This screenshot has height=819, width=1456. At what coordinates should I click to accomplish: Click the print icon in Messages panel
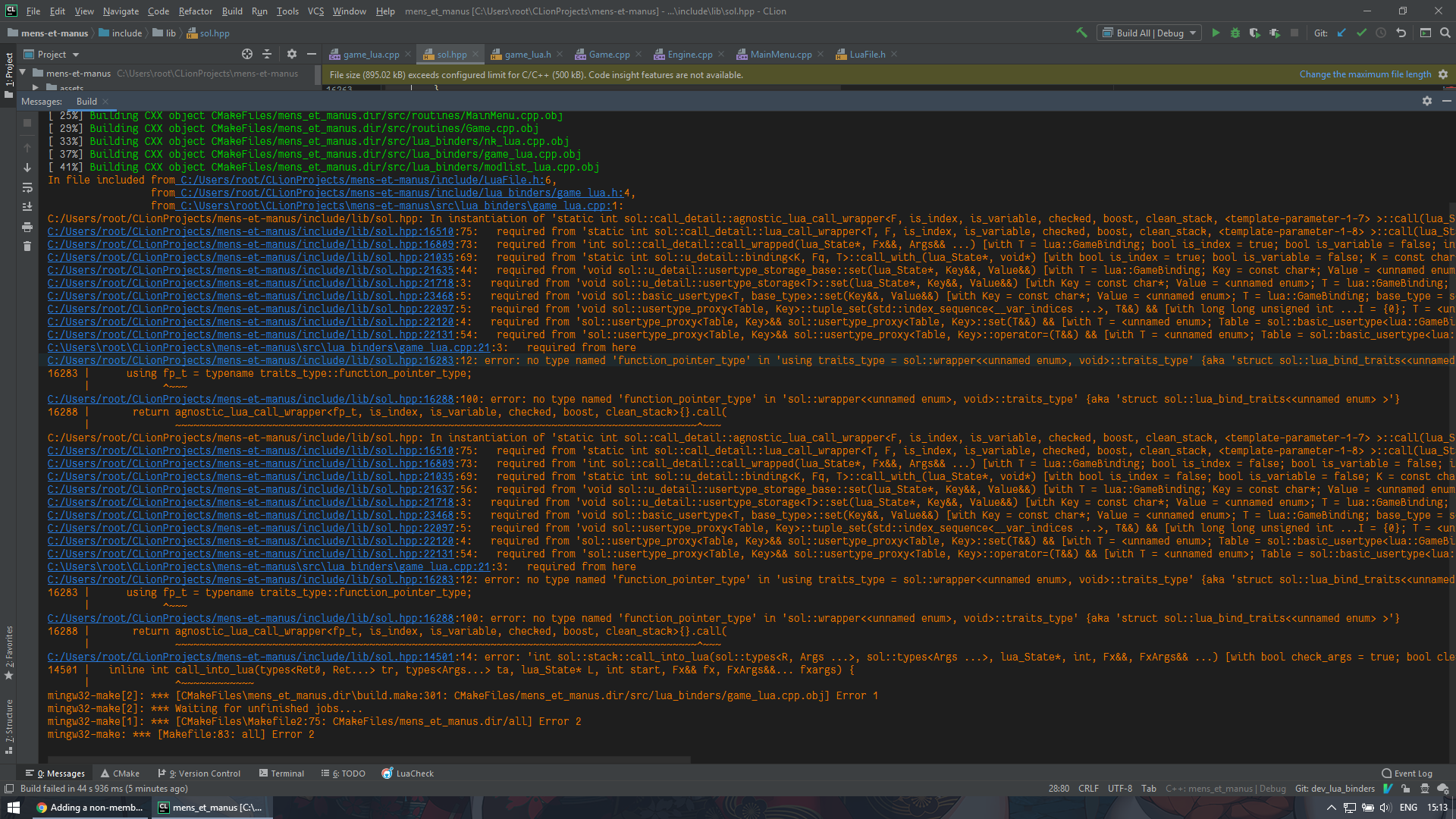click(x=27, y=227)
